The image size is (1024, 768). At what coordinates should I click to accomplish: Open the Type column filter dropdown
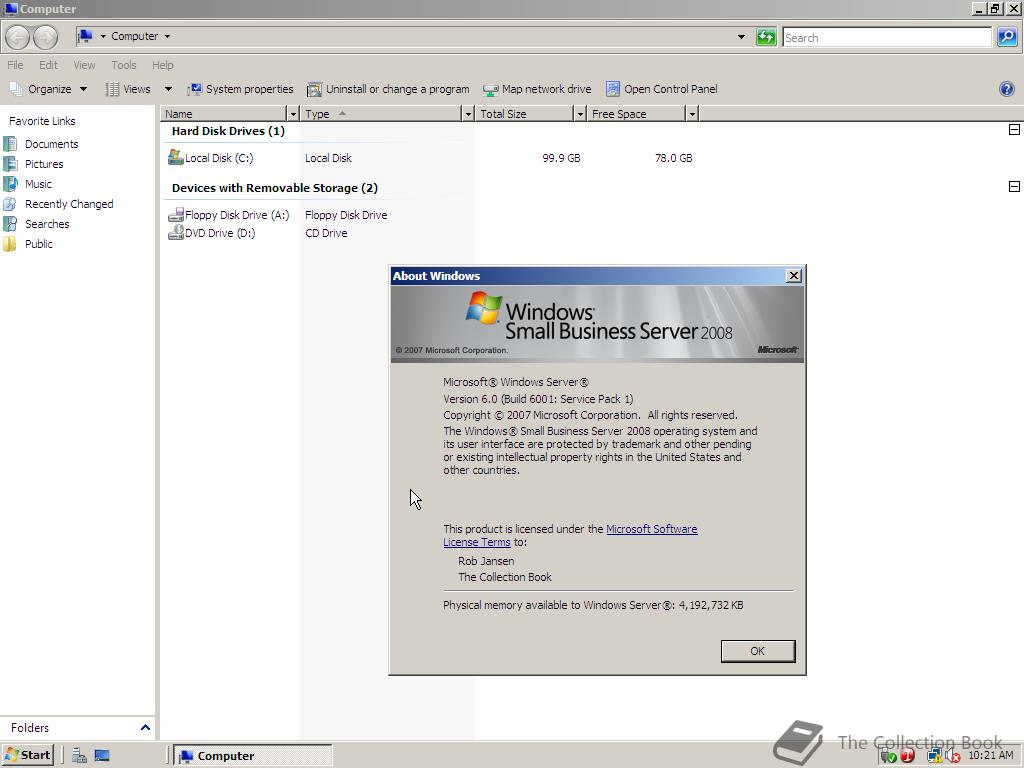(468, 114)
